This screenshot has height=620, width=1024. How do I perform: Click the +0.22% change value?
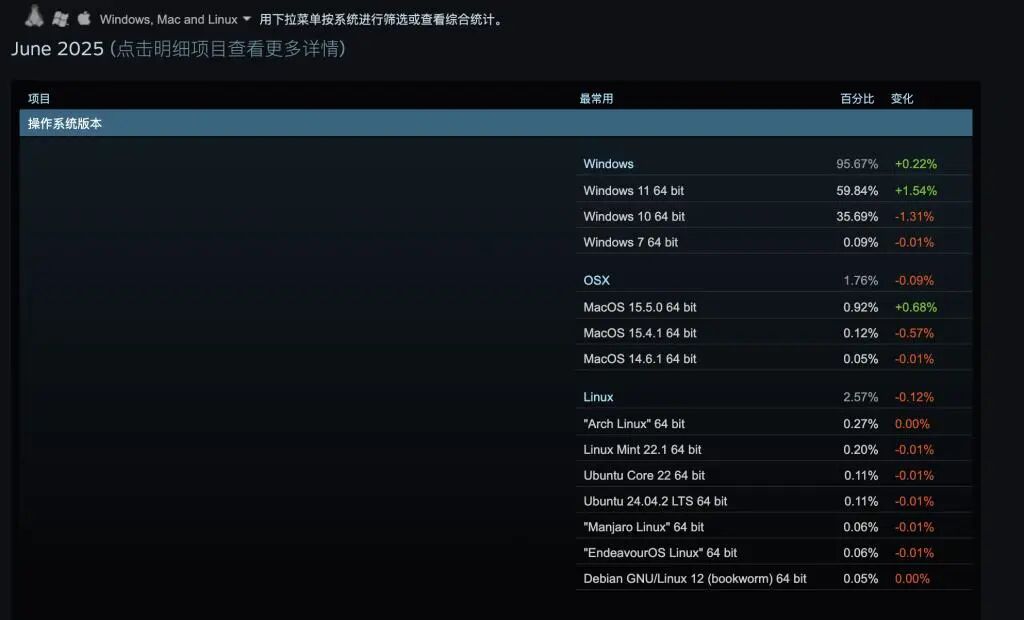click(916, 163)
